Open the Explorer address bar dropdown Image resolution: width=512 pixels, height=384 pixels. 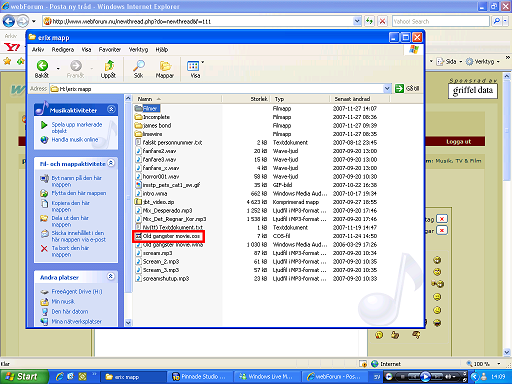coord(387,89)
